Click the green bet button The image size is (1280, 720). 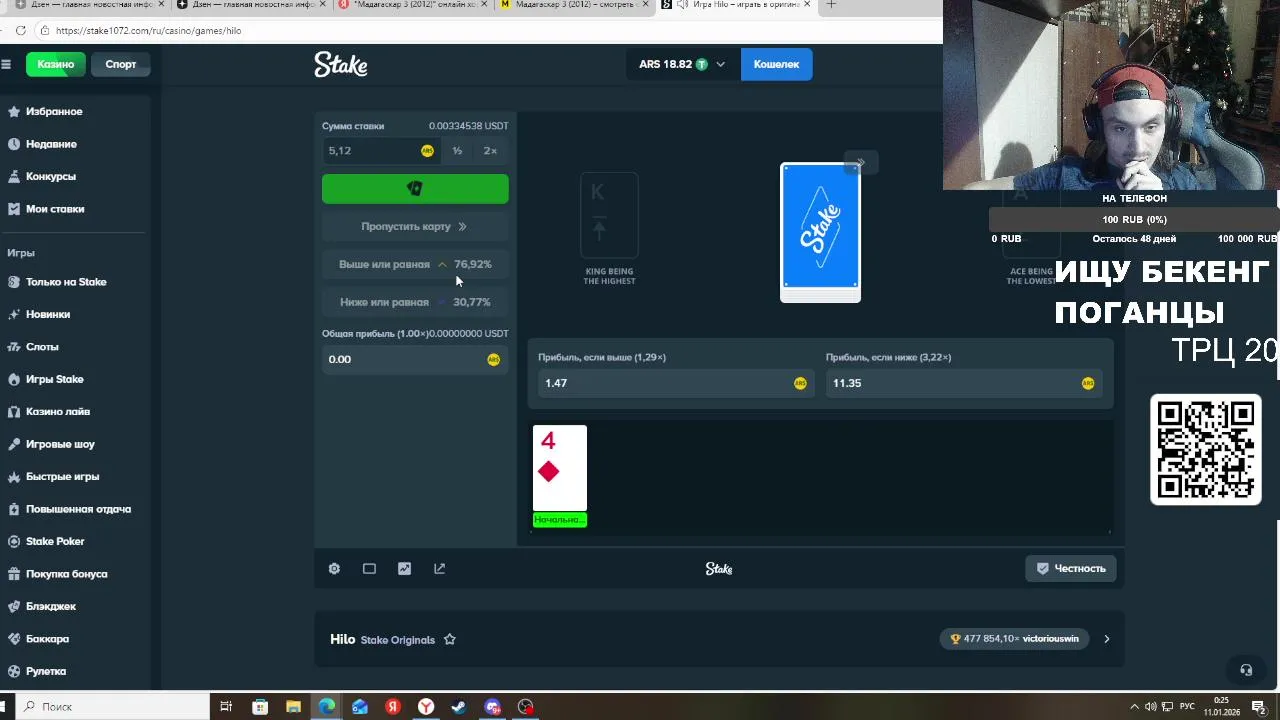point(415,189)
